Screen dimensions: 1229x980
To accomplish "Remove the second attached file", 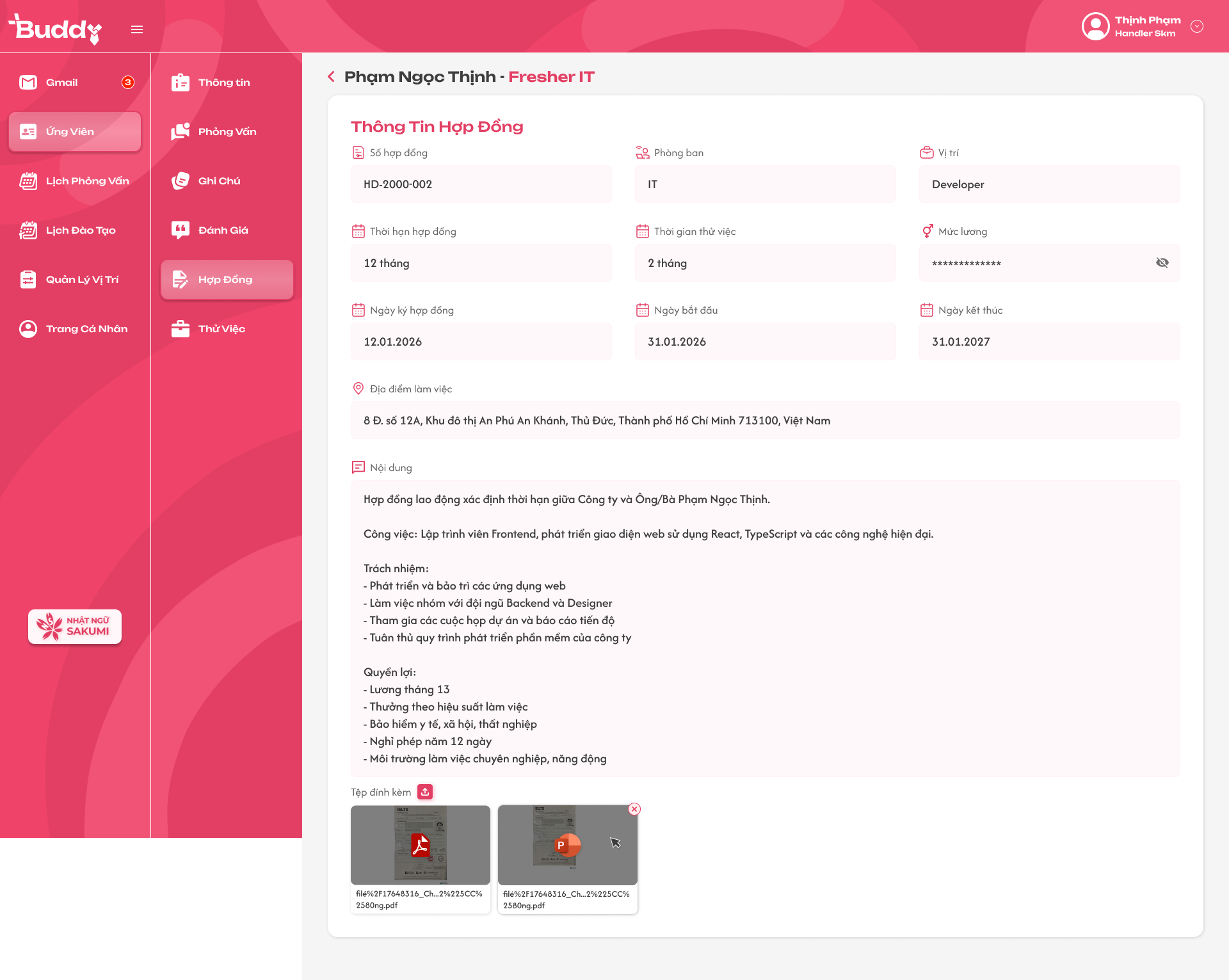I will (634, 809).
